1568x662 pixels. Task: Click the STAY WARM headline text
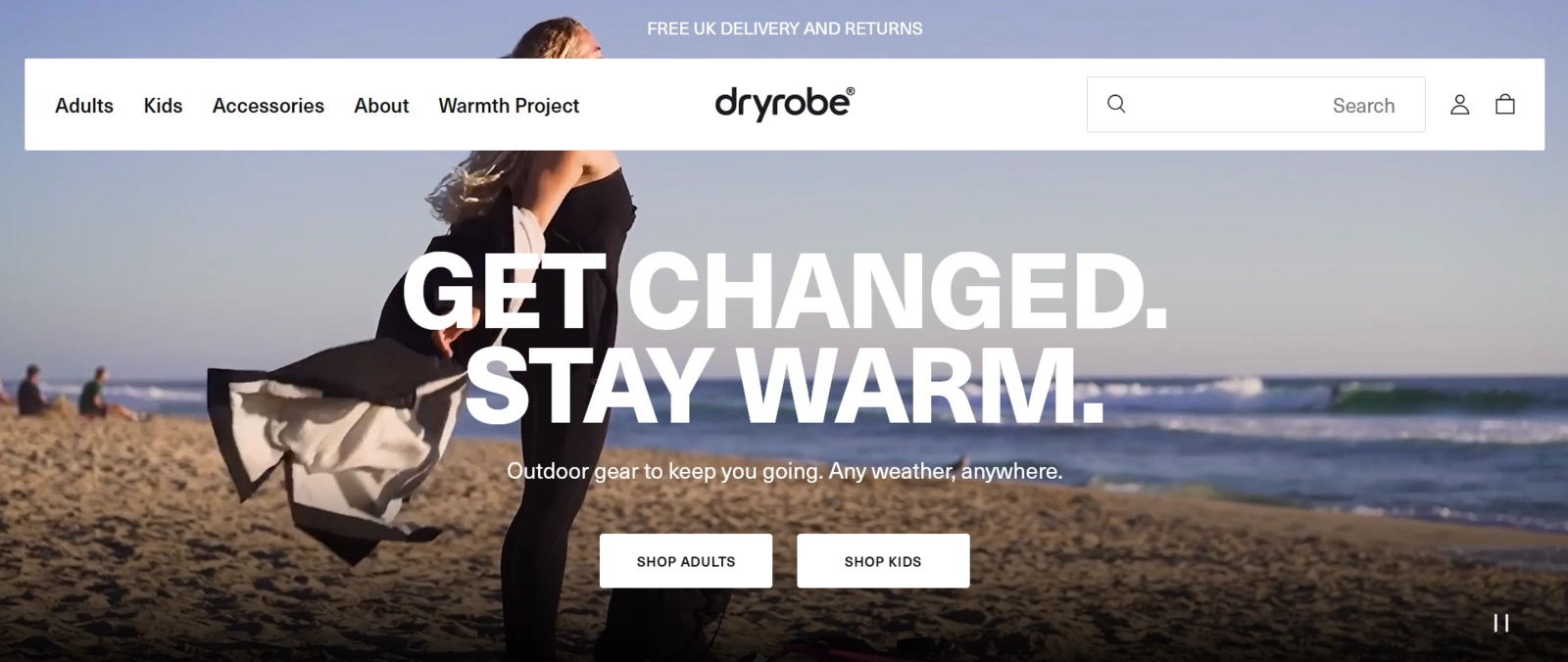784,384
